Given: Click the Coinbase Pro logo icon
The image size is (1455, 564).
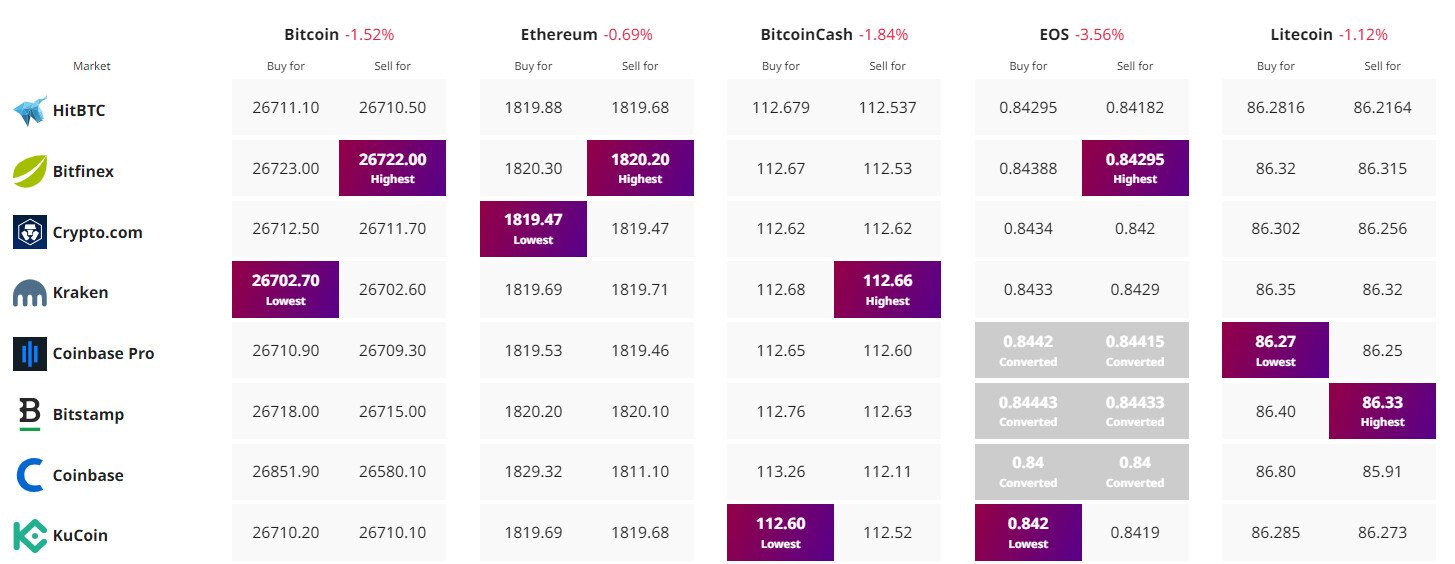Looking at the screenshot, I should [x=30, y=353].
